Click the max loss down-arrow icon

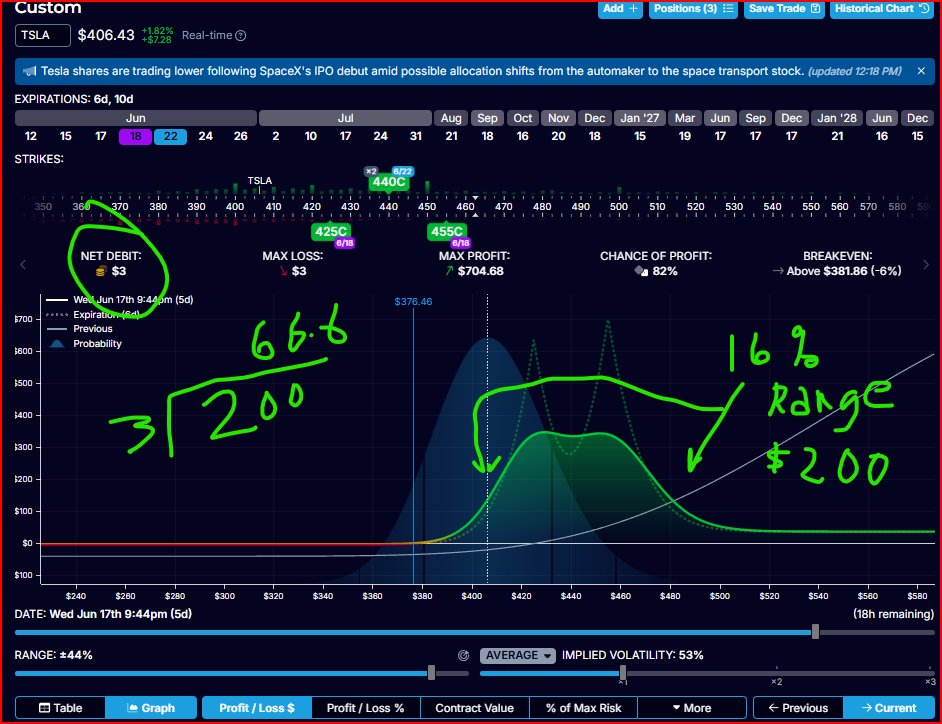[x=284, y=272]
